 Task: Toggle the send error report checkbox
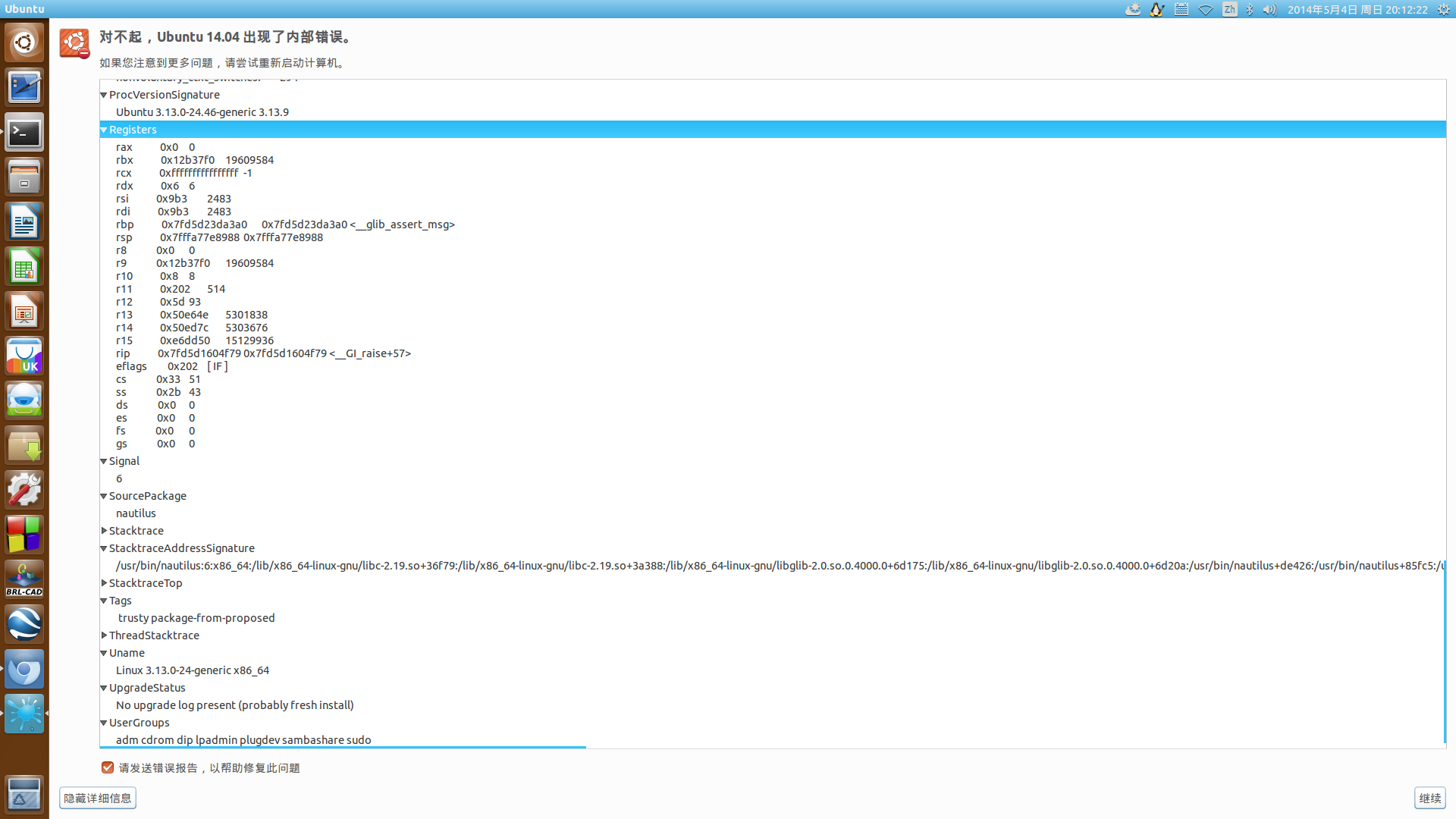[108, 767]
